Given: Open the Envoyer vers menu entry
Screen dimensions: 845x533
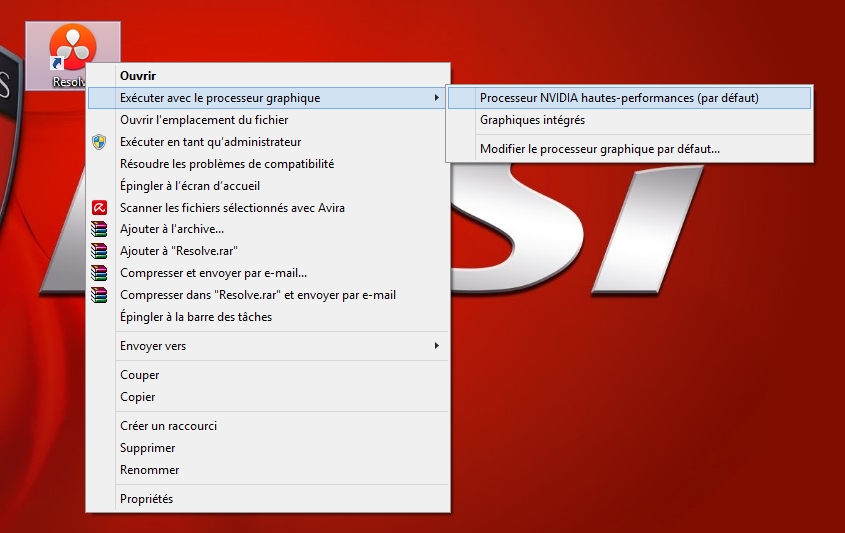Looking at the screenshot, I should [x=268, y=346].
